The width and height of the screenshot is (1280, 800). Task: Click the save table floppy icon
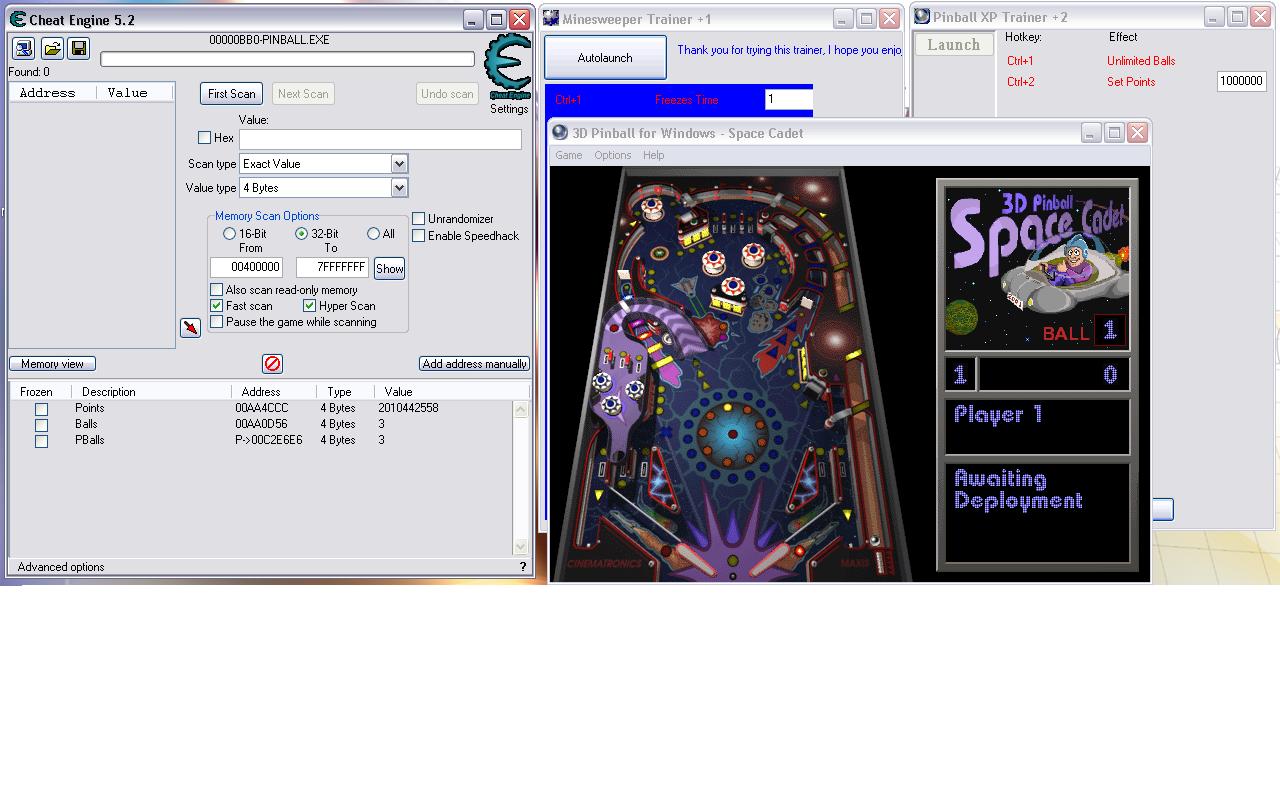point(79,48)
